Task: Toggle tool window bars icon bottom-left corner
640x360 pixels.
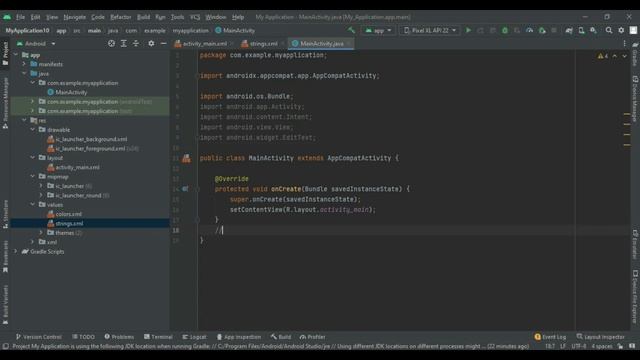Action: tap(6, 347)
